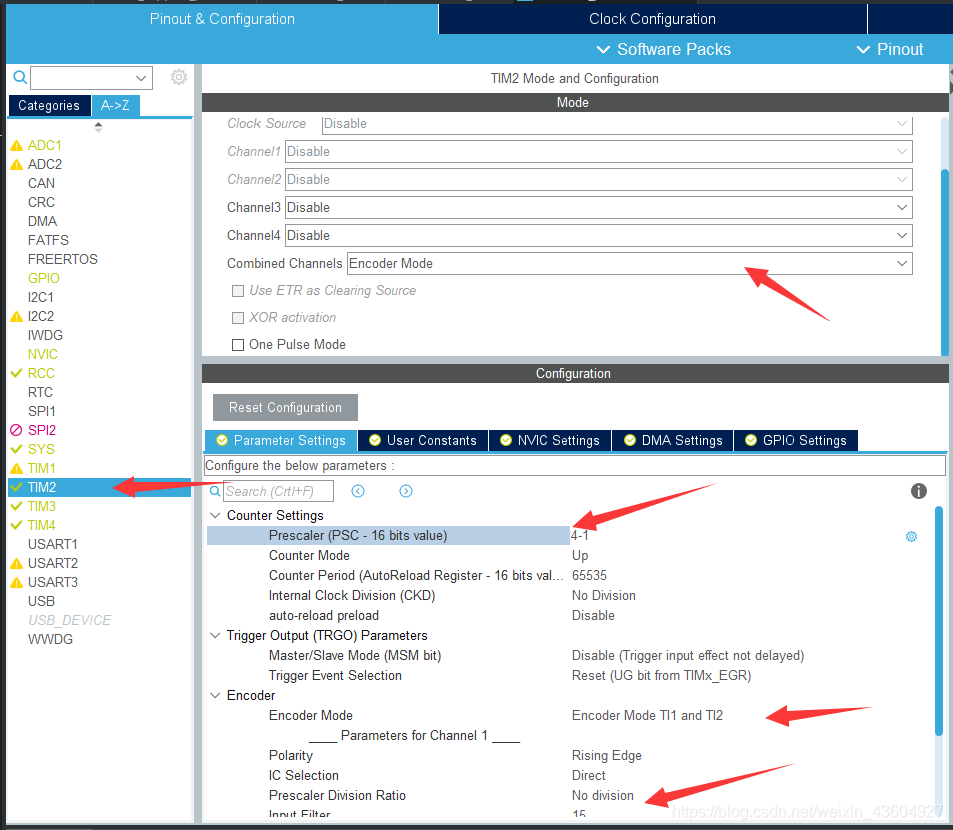Image resolution: width=953 pixels, height=830 pixels.
Task: Open the Channel1 dropdown
Action: point(599,152)
